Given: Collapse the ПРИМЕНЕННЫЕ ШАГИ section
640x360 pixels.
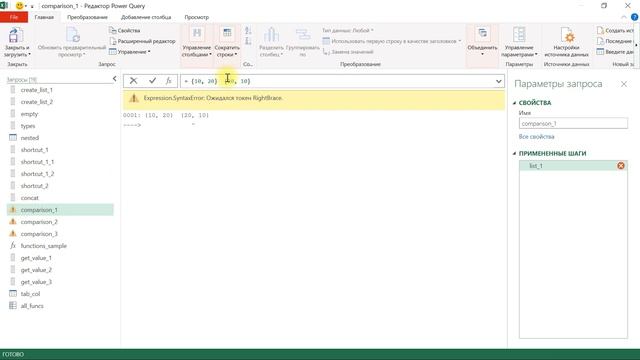Looking at the screenshot, I should tap(514, 153).
